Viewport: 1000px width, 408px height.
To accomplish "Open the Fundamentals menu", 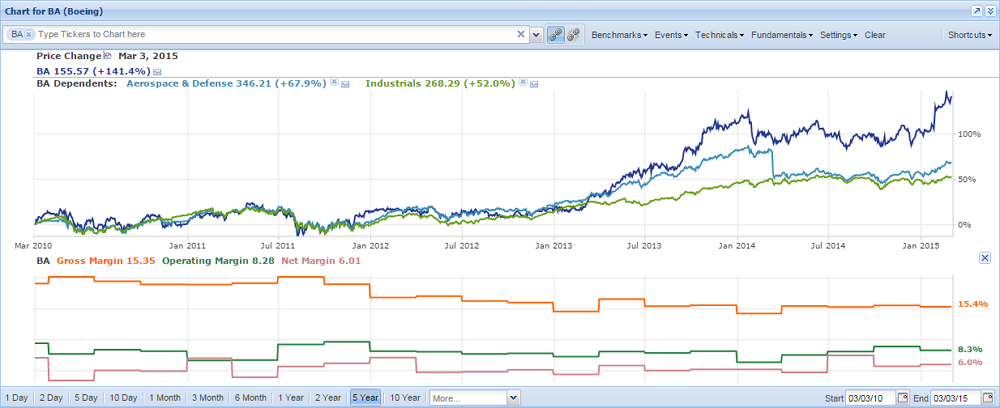I will tap(782, 35).
